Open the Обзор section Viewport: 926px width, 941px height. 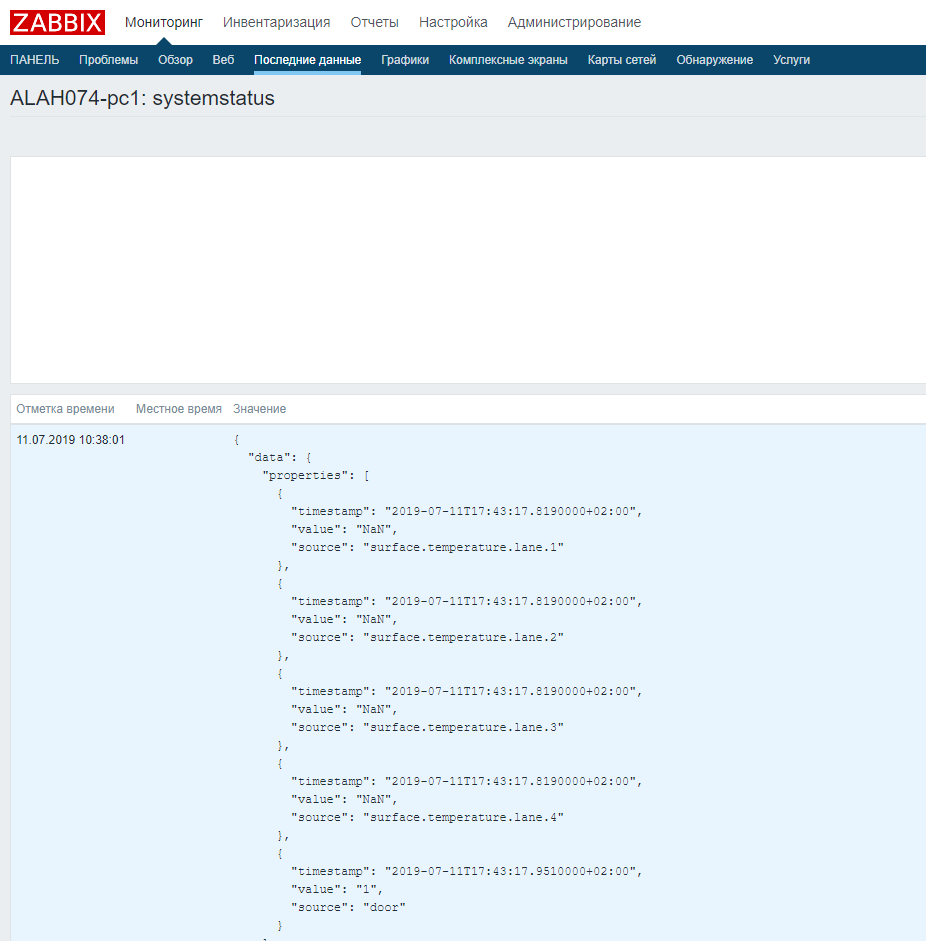coord(175,59)
